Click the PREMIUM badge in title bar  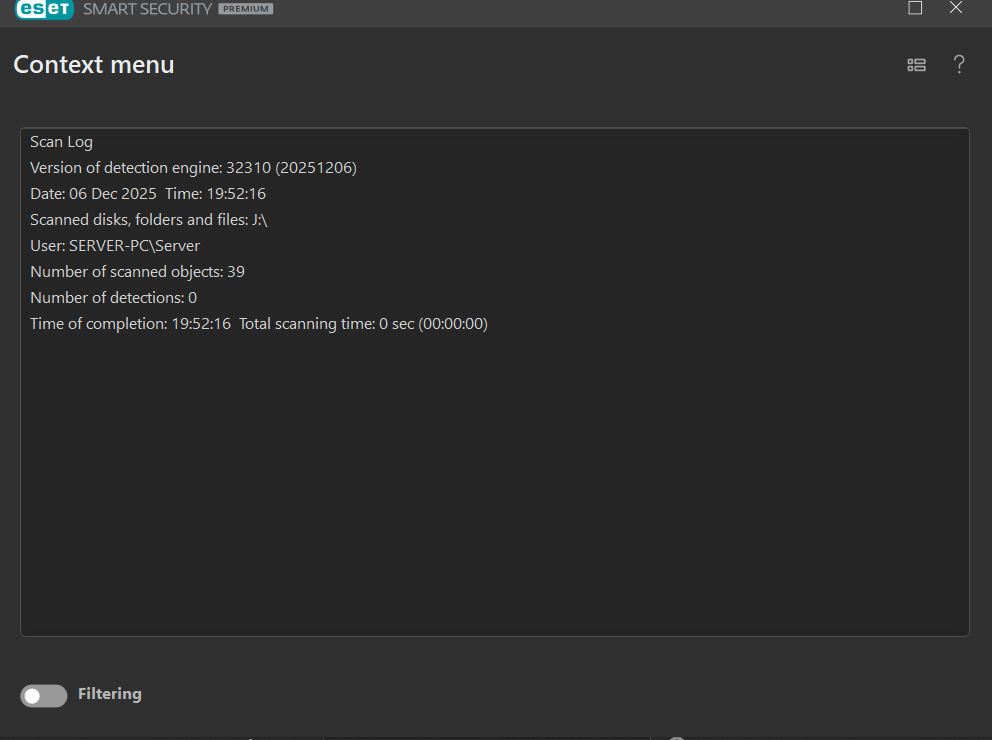(245, 9)
